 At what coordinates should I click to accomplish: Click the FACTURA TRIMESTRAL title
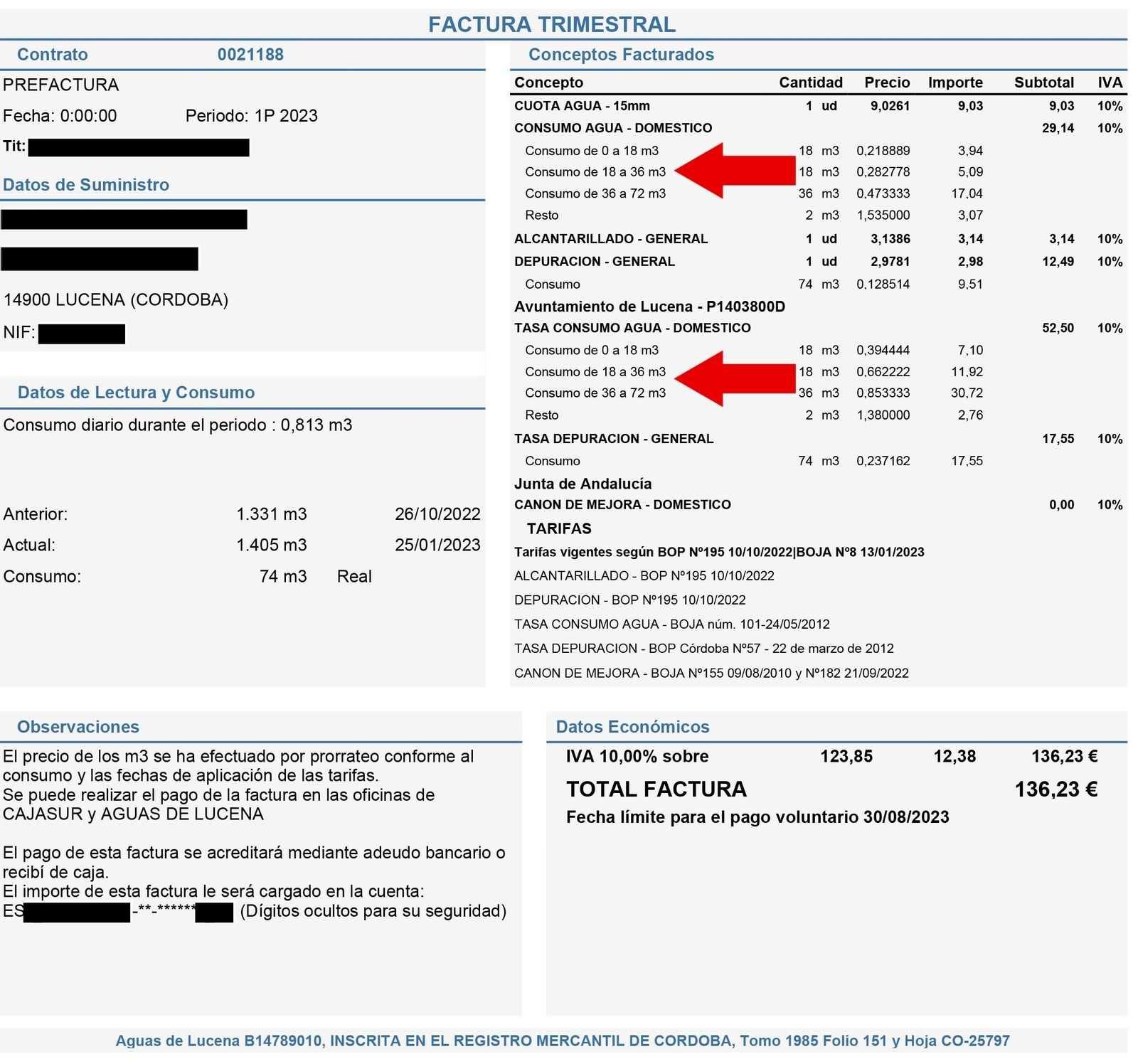point(551,25)
